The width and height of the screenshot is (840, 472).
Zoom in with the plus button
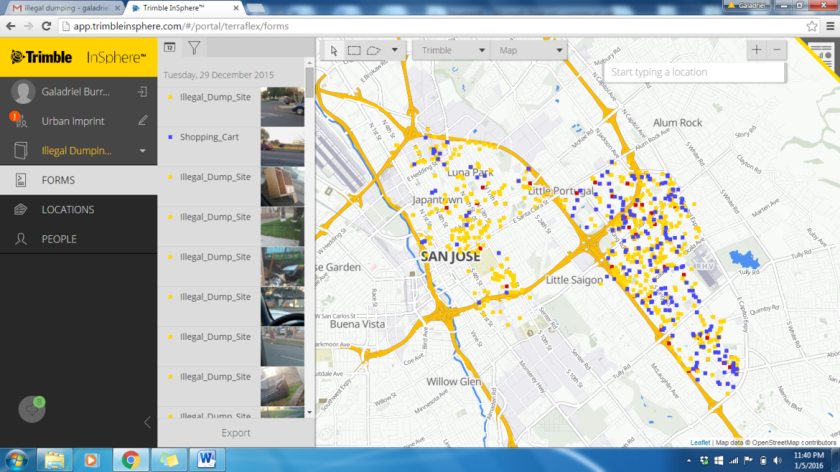(756, 50)
